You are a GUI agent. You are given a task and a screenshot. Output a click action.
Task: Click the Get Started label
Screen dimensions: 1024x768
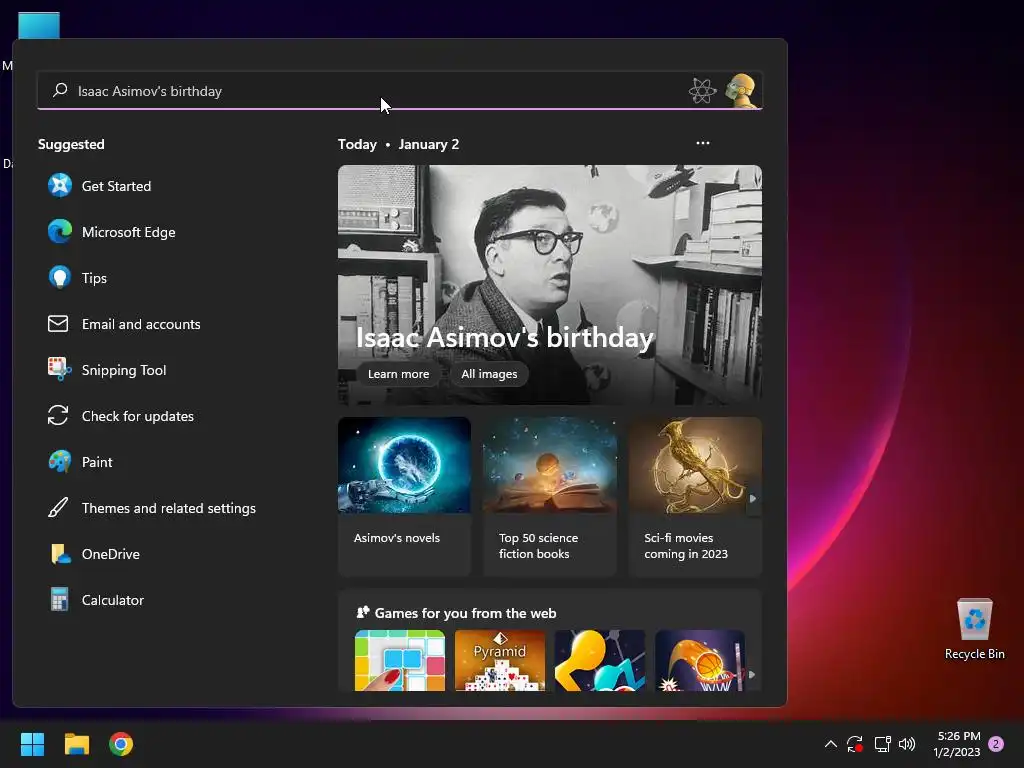116,186
